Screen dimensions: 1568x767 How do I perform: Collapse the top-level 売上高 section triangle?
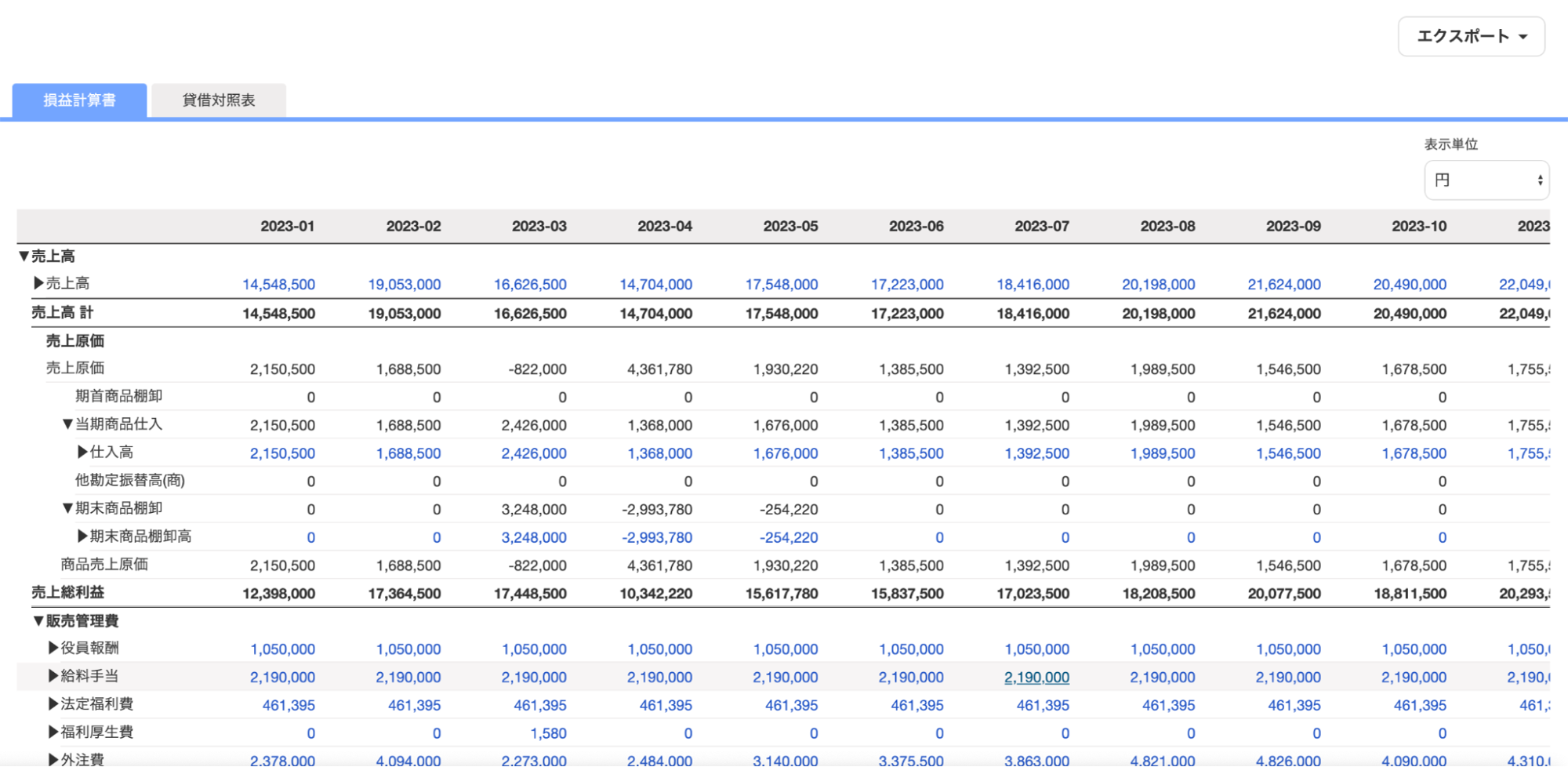click(x=24, y=256)
